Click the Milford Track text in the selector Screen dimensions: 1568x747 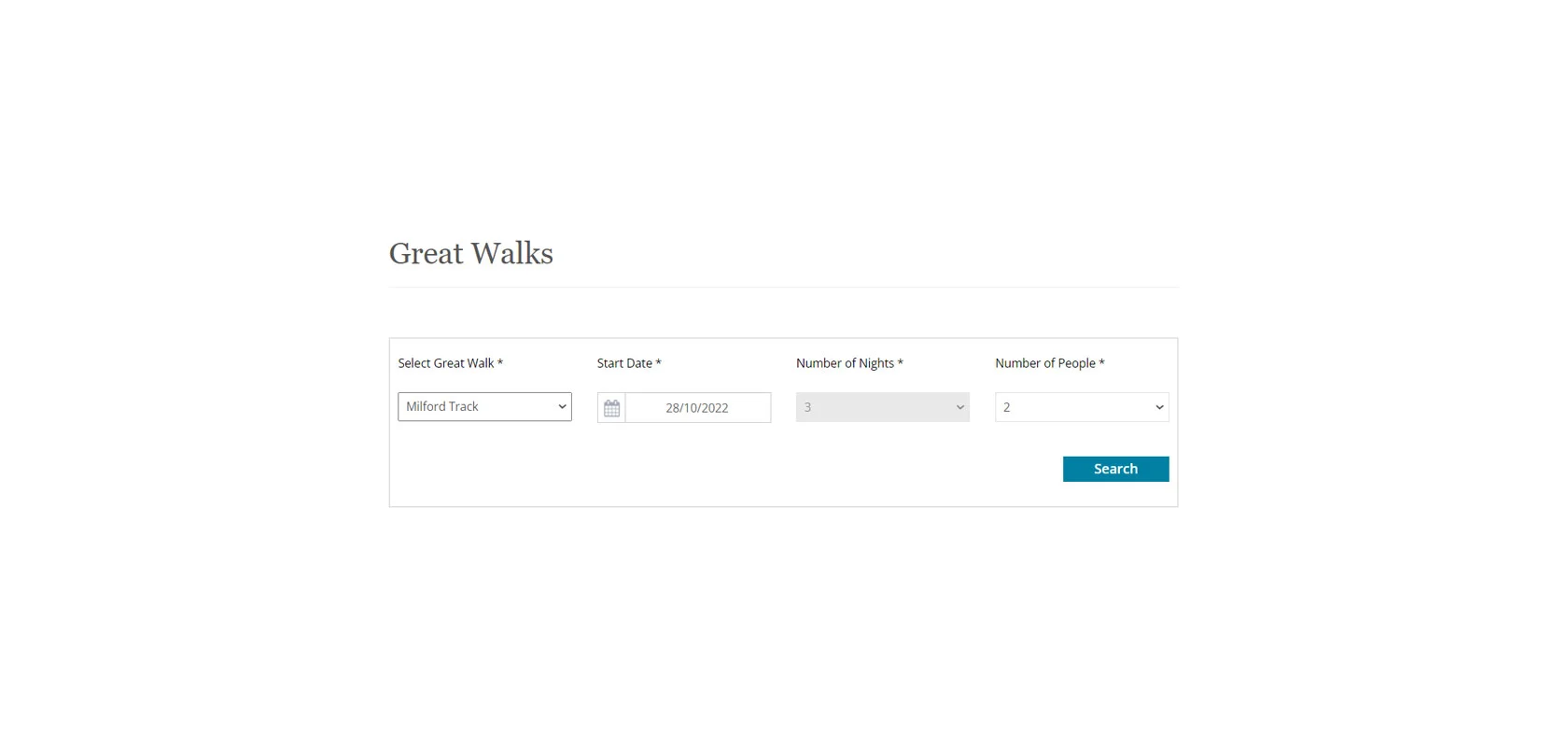[442, 406]
